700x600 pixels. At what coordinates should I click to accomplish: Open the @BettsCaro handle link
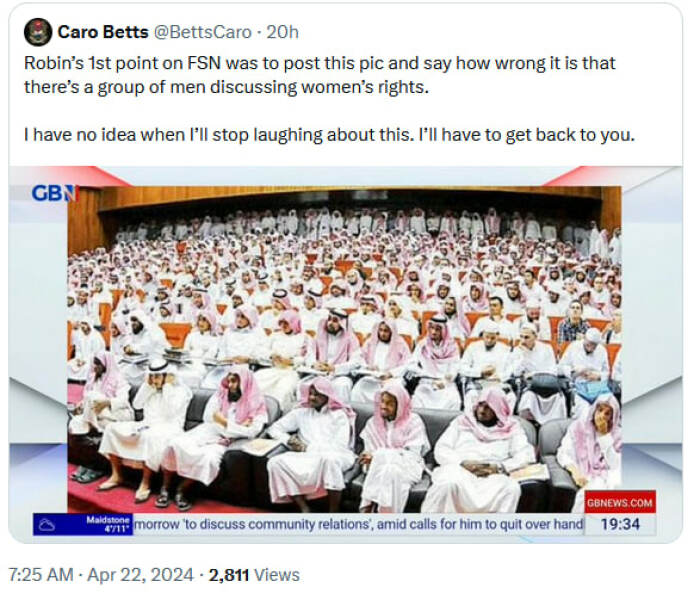pos(203,32)
